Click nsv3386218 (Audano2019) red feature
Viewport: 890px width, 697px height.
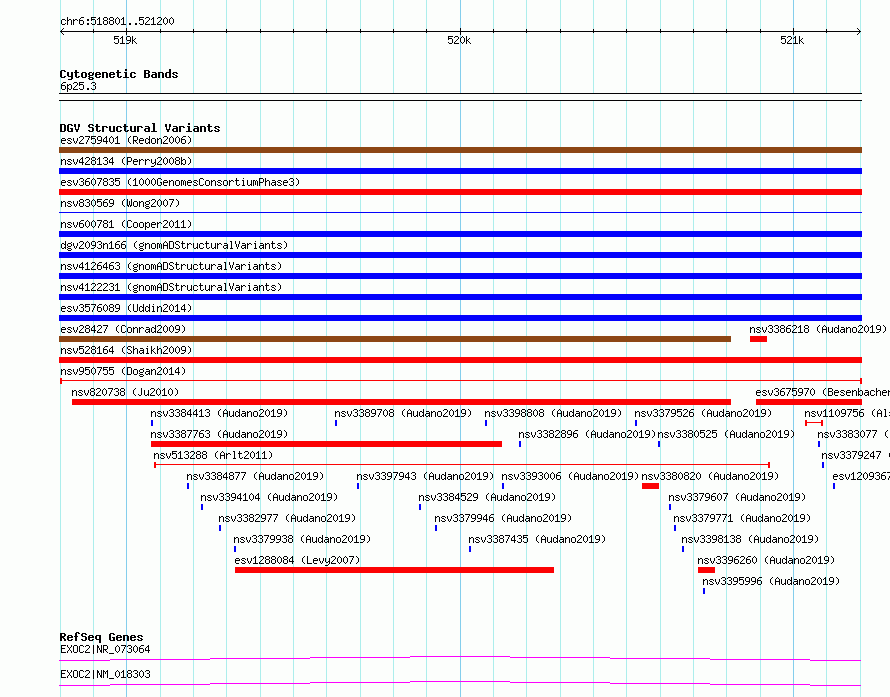[x=758, y=339]
